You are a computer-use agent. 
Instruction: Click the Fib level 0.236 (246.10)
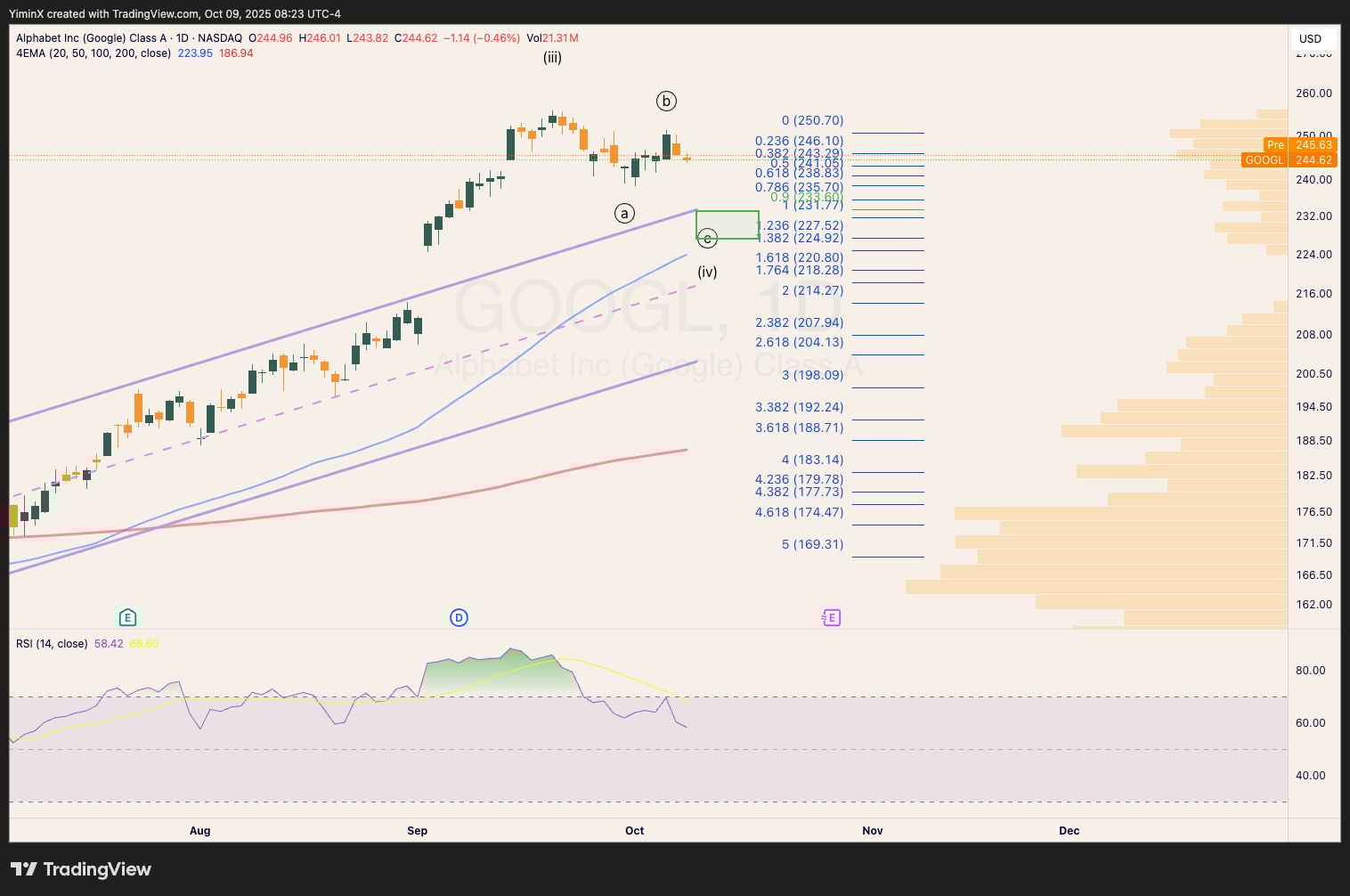click(799, 141)
